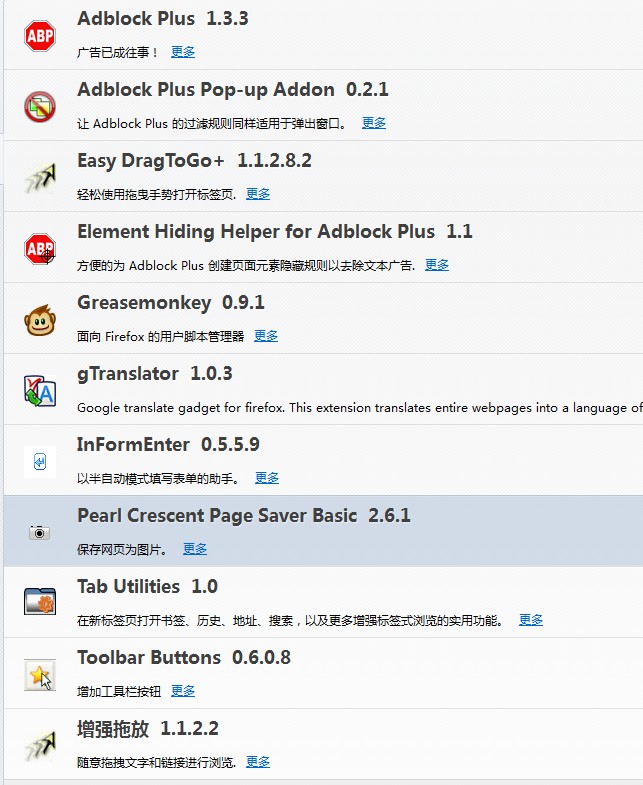Click the Element Hiding Helper ABP icon
This screenshot has width=643, height=785.
(x=40, y=249)
